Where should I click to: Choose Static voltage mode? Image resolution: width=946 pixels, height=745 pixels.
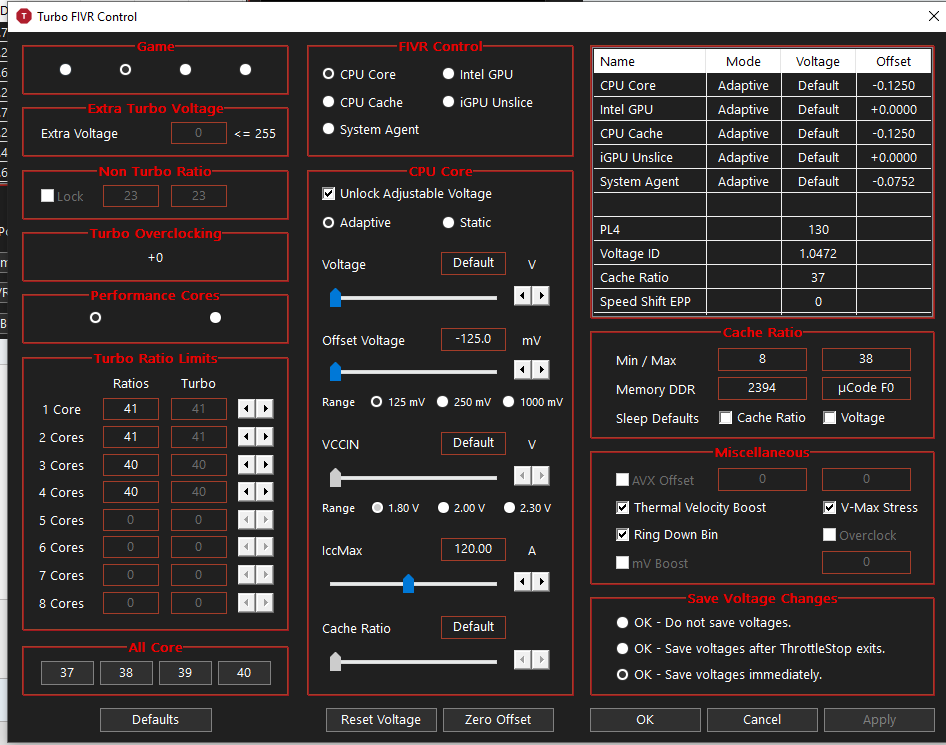[x=467, y=223]
